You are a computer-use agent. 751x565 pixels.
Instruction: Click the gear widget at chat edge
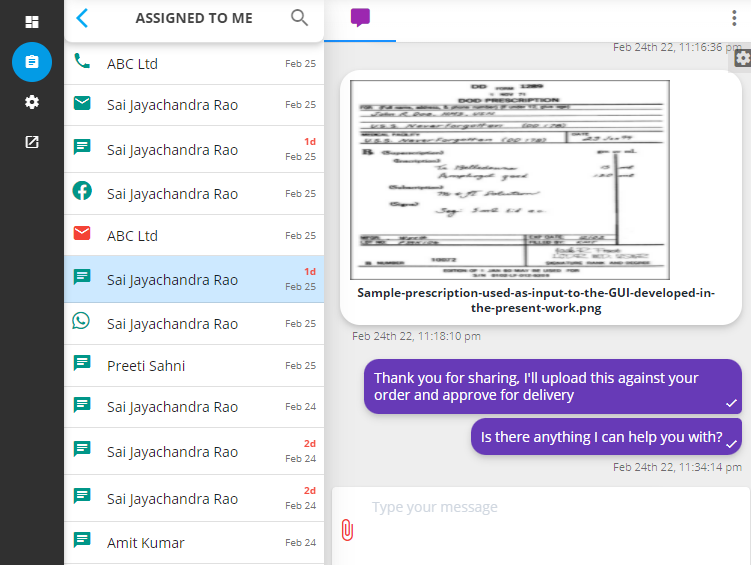[742, 59]
